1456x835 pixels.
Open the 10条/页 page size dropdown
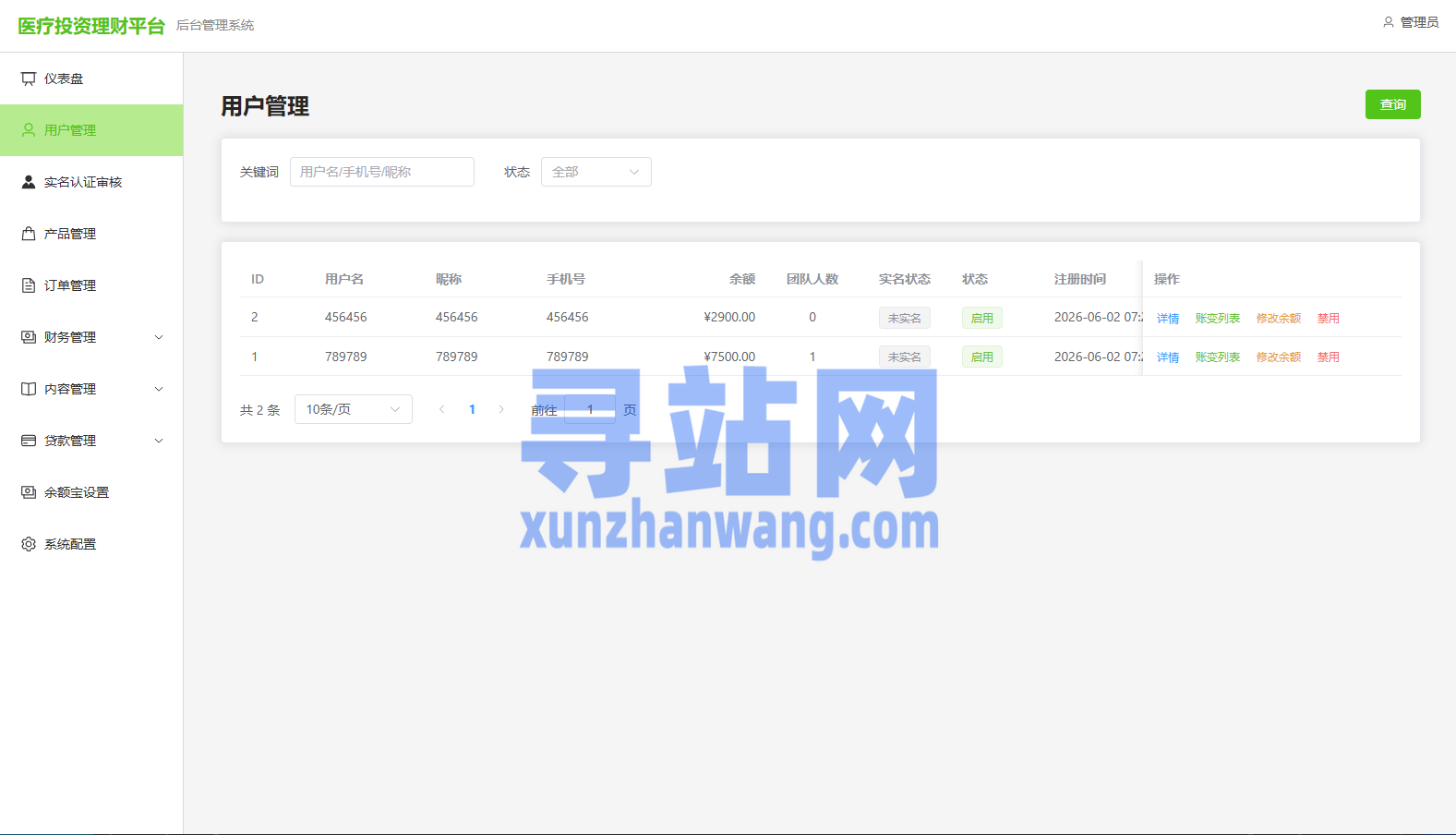(354, 409)
